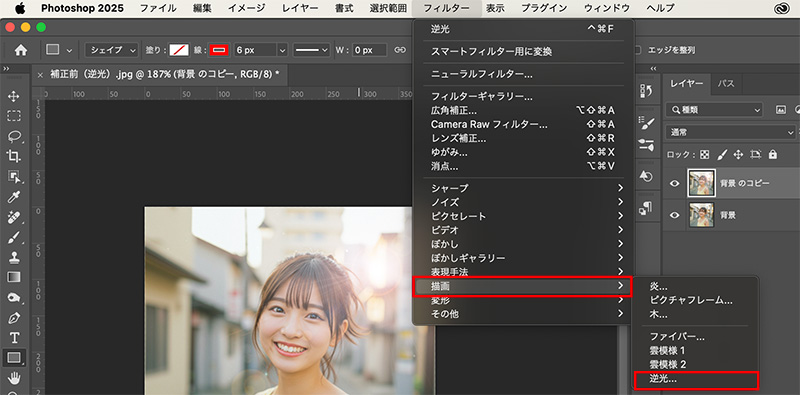
Task: Open the レイヤー menu in menu bar
Action: (x=301, y=8)
